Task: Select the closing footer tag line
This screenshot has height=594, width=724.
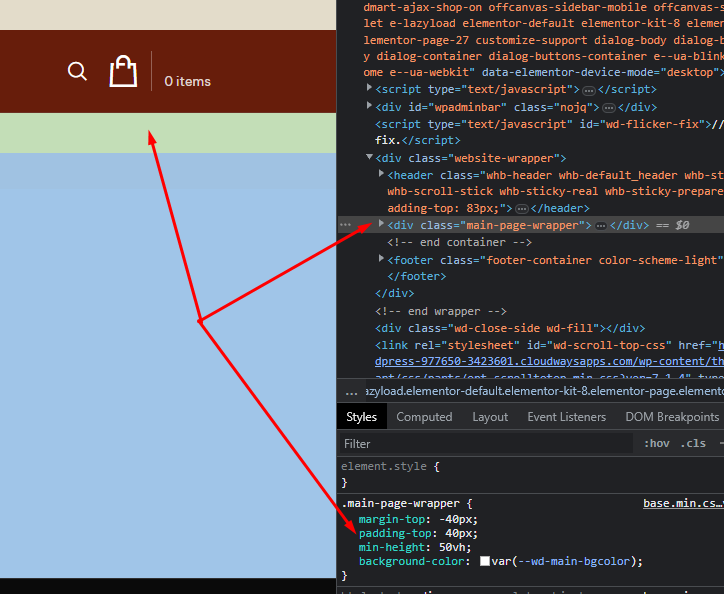Action: (x=416, y=276)
